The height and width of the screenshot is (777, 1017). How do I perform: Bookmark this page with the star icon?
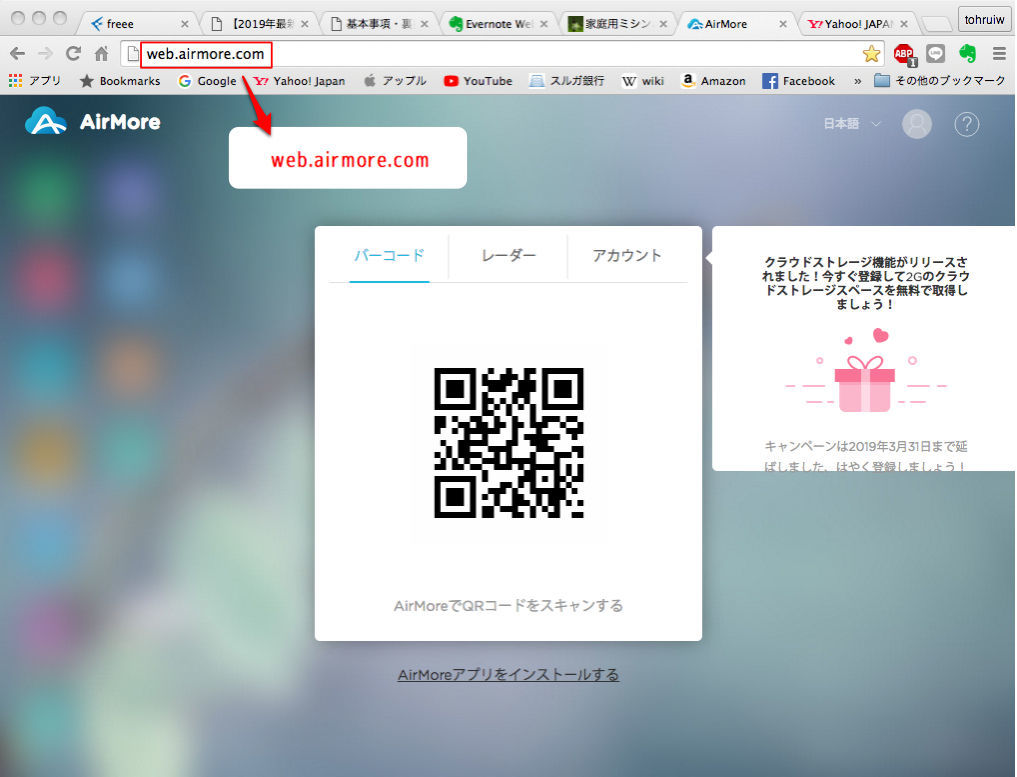[x=871, y=54]
